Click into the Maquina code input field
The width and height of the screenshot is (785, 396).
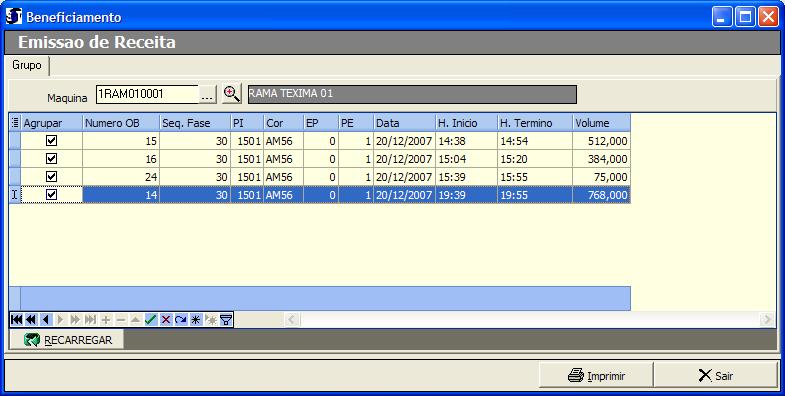(x=147, y=94)
